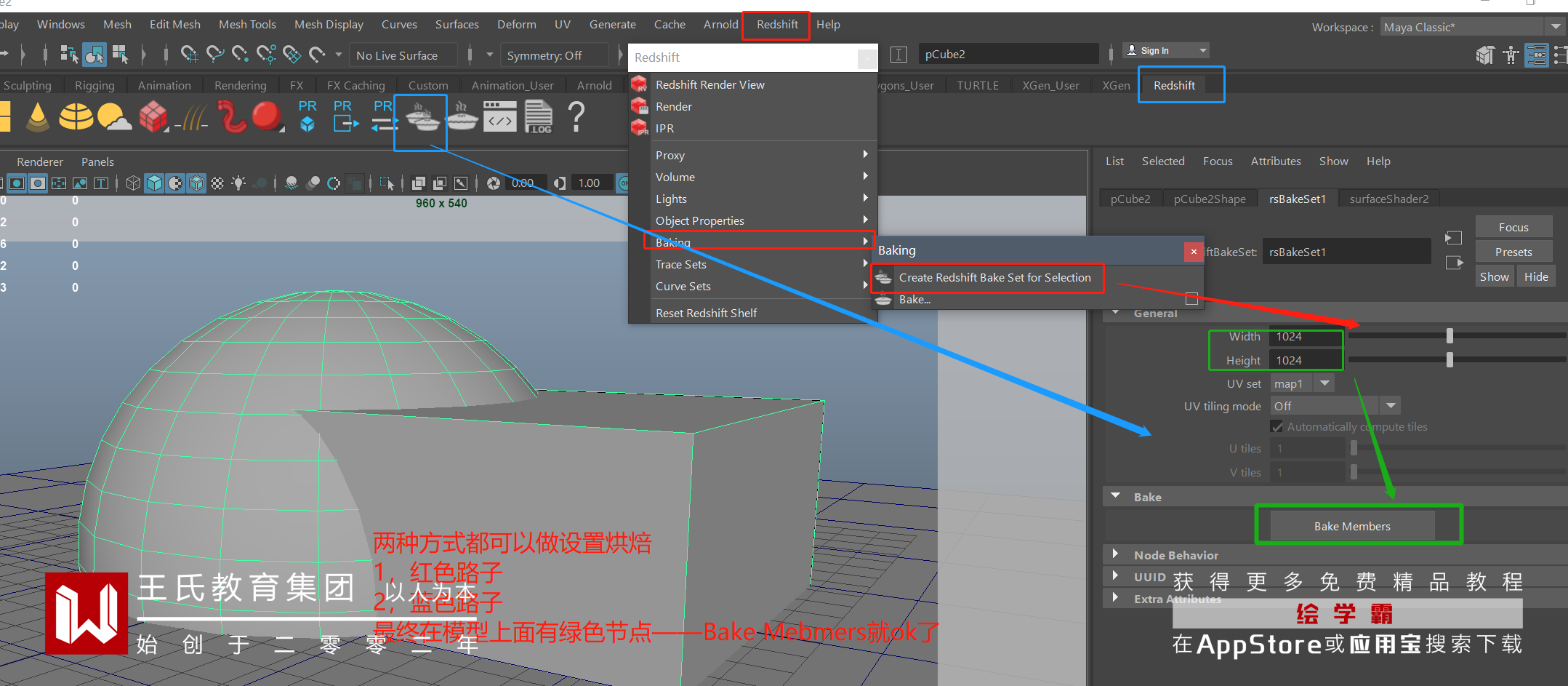The width and height of the screenshot is (1568, 686).
Task: Click the Select by component type icon
Action: [x=120, y=54]
